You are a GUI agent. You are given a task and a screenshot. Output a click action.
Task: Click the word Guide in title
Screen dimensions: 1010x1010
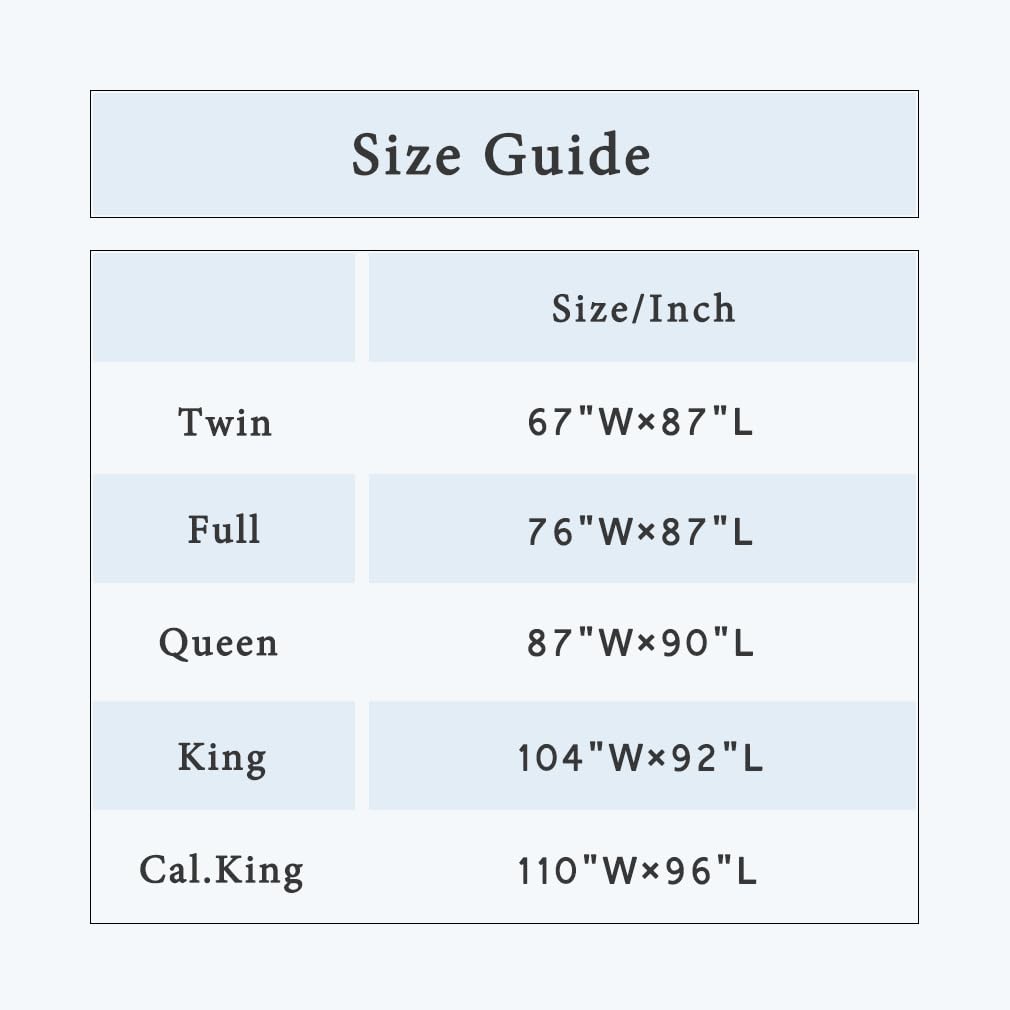tap(567, 154)
